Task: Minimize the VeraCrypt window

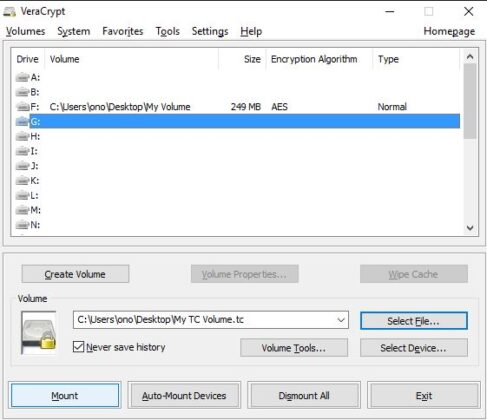Action: pos(390,12)
